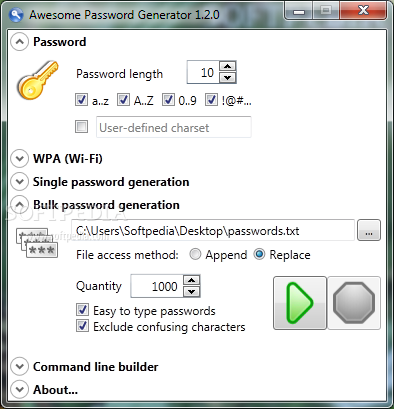Open the file browse "..." button
This screenshot has width=394, height=409.
pyautogui.click(x=369, y=230)
